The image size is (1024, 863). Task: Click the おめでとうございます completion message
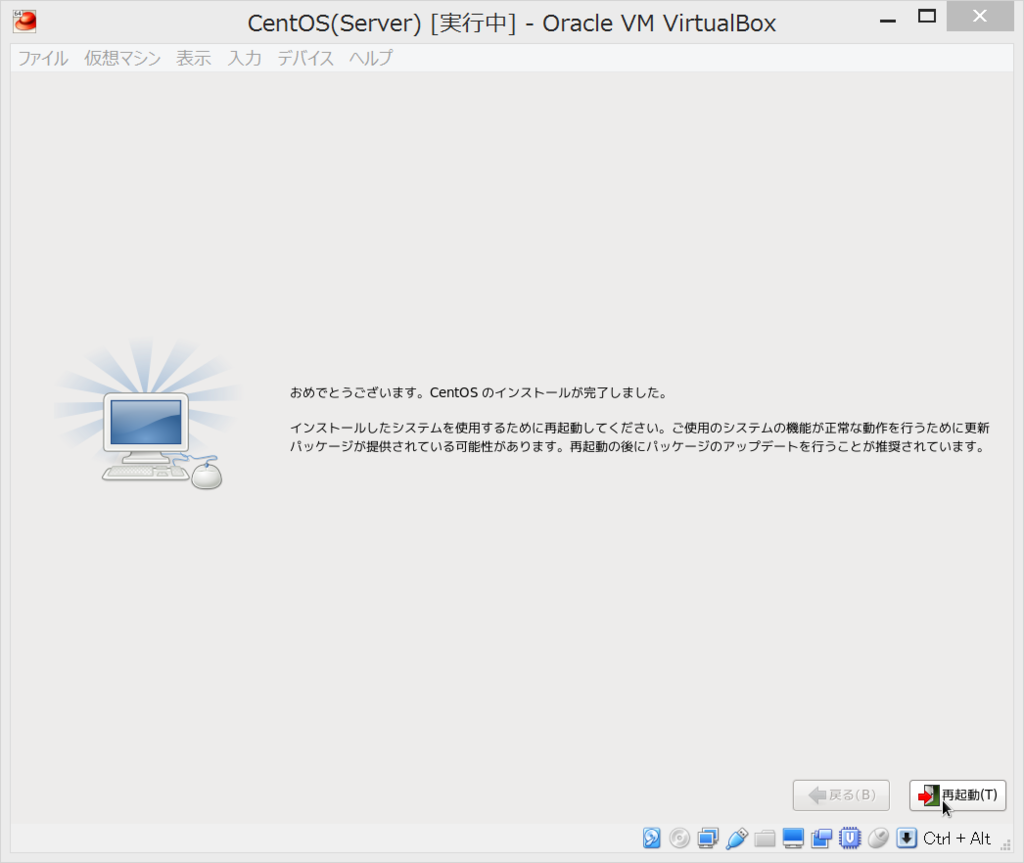(x=478, y=393)
